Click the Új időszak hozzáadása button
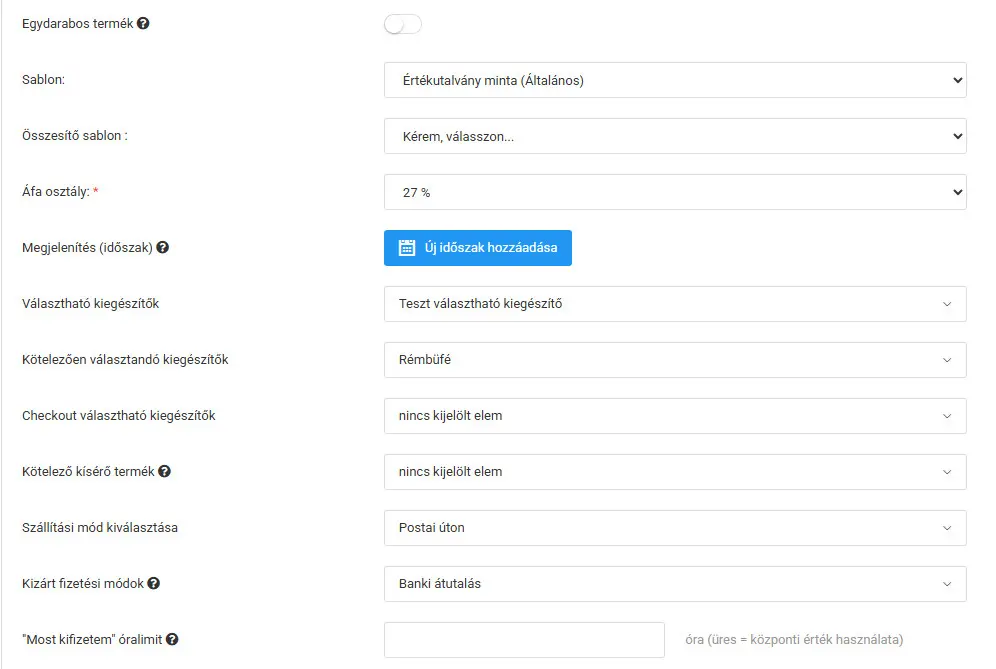Image resolution: width=996 pixels, height=669 pixels. [478, 248]
